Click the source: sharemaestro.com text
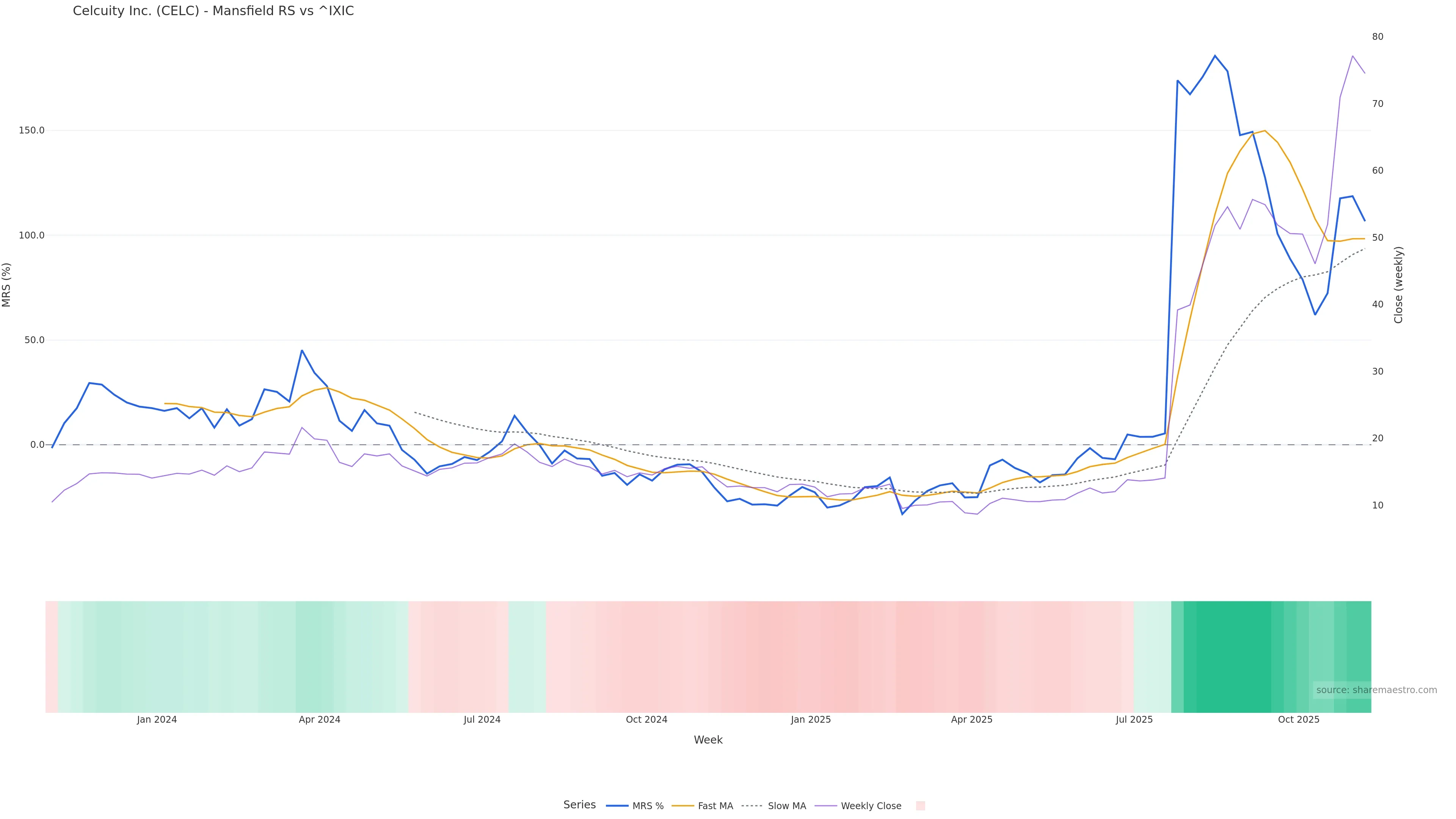This screenshot has height=819, width=1456. coord(1376,690)
